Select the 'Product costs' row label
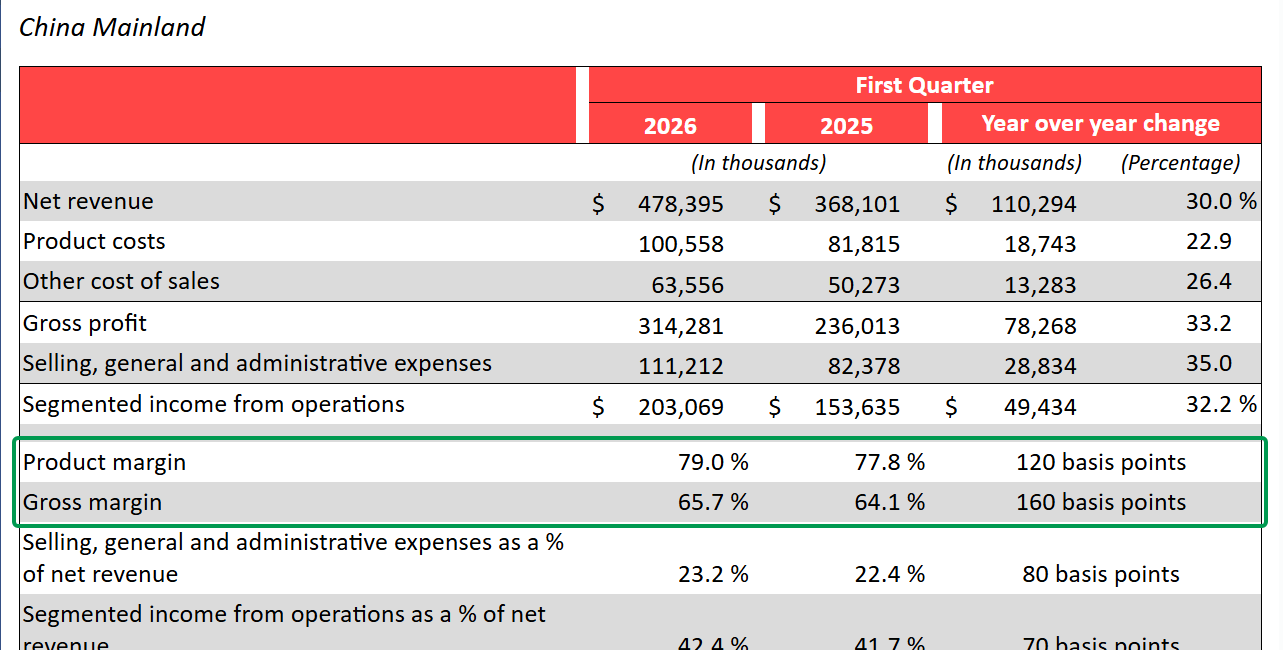 click(94, 241)
